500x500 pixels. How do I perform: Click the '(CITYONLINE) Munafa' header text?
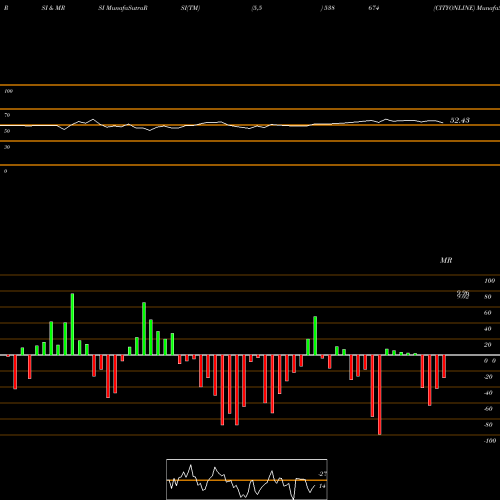click(467, 8)
